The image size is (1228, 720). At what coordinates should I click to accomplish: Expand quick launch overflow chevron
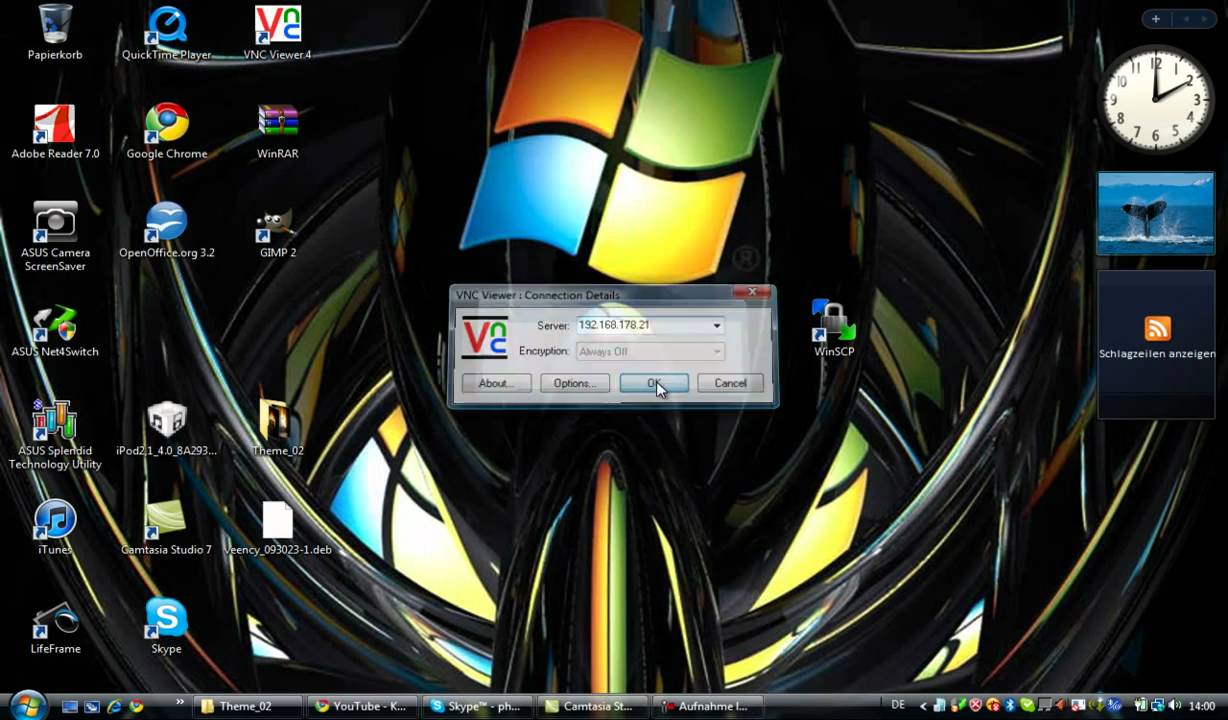[x=180, y=702]
